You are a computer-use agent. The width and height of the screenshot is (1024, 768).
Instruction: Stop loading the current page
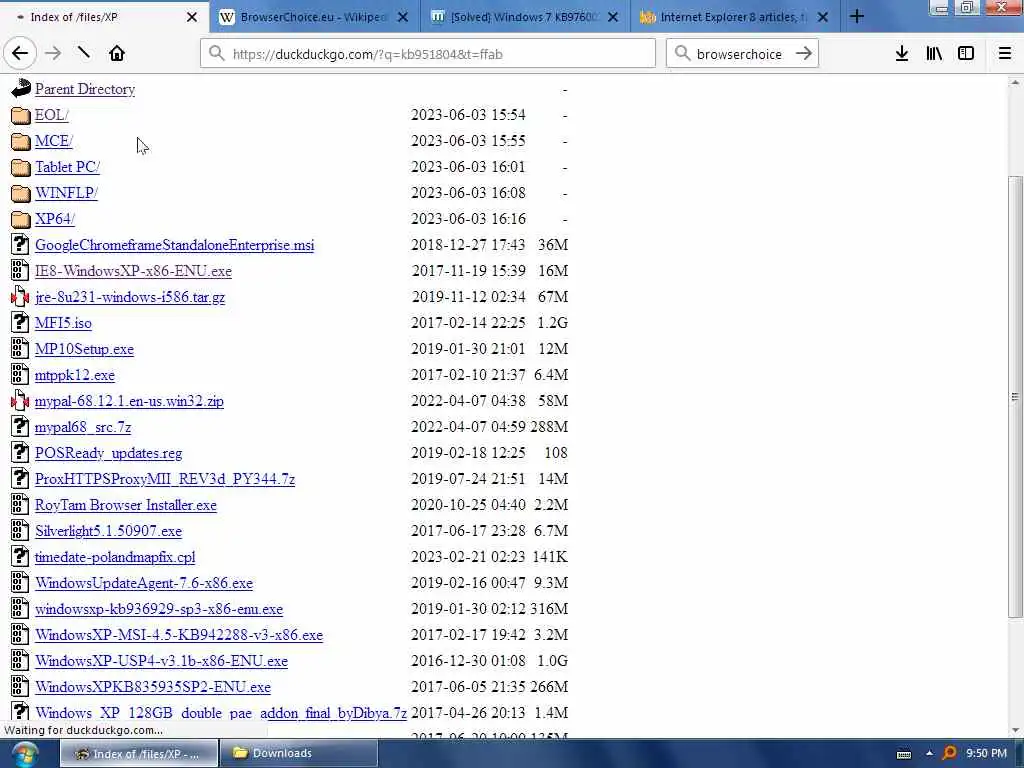84,54
